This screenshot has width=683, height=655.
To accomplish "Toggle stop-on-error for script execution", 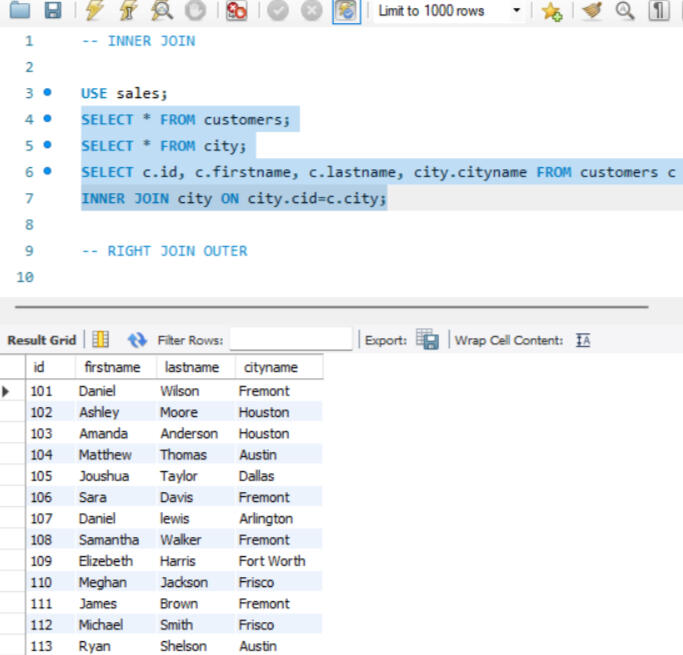I will pos(237,11).
